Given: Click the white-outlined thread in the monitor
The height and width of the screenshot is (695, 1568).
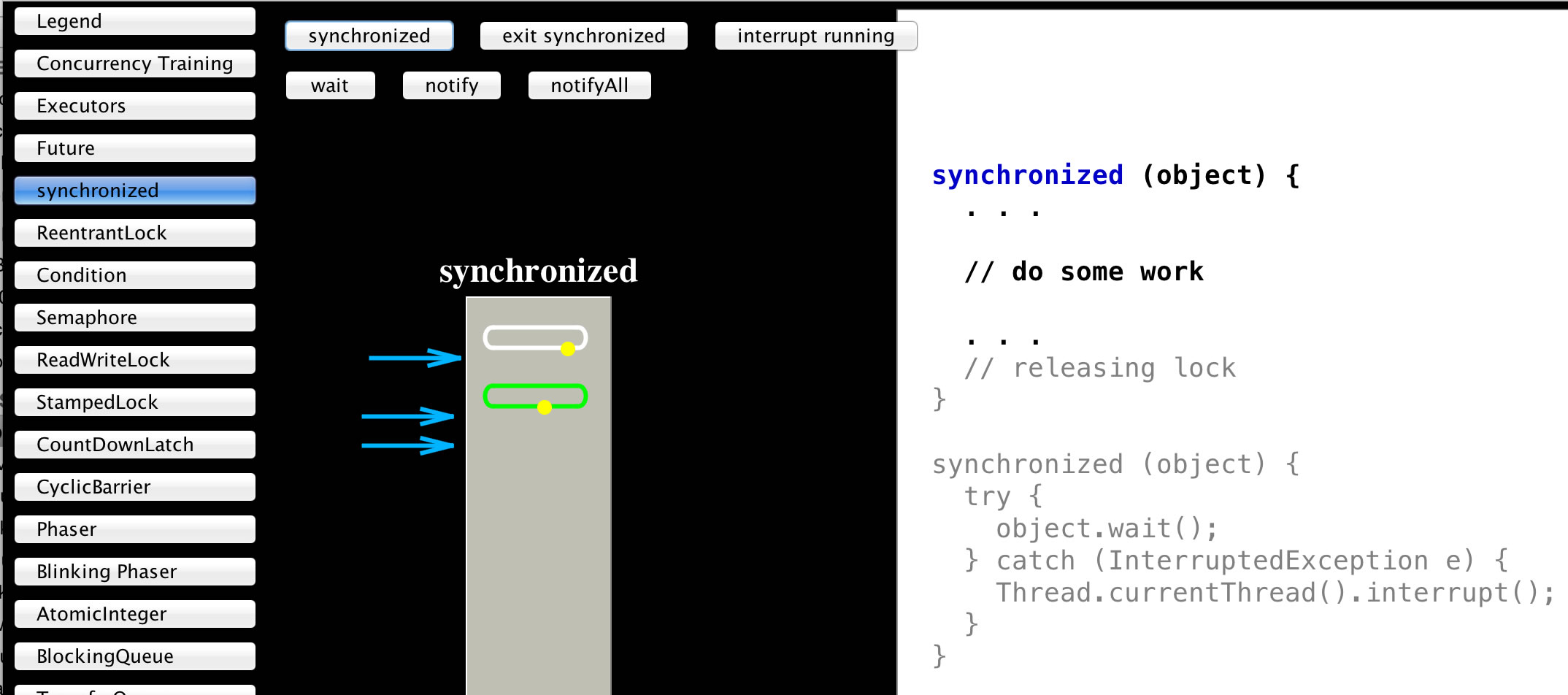Looking at the screenshot, I should pyautogui.click(x=535, y=338).
